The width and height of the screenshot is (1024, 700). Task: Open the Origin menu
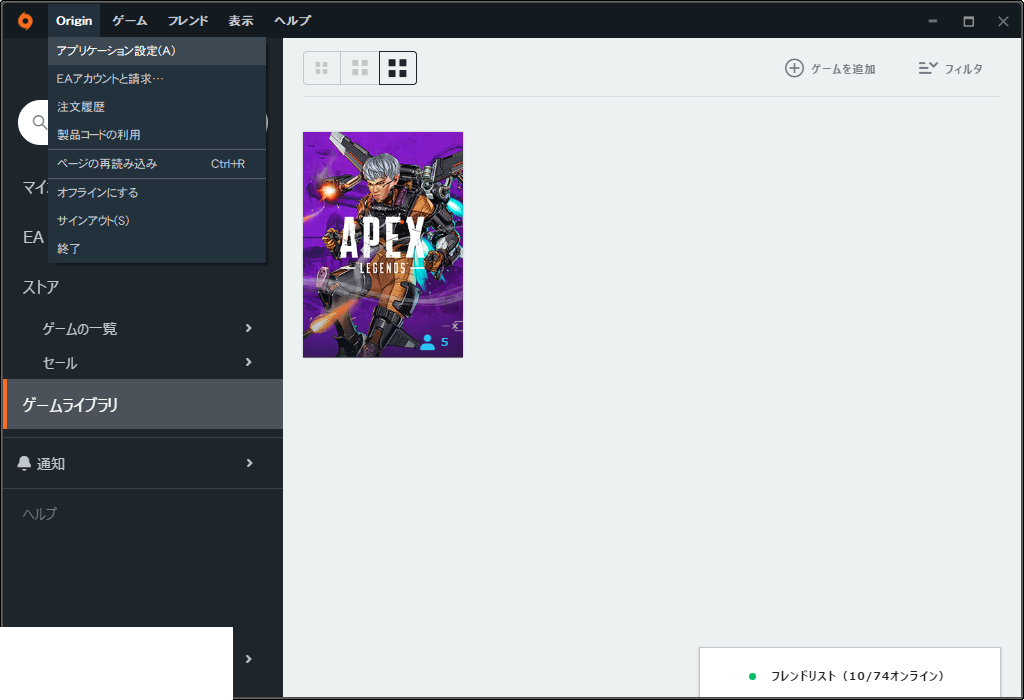coord(74,21)
